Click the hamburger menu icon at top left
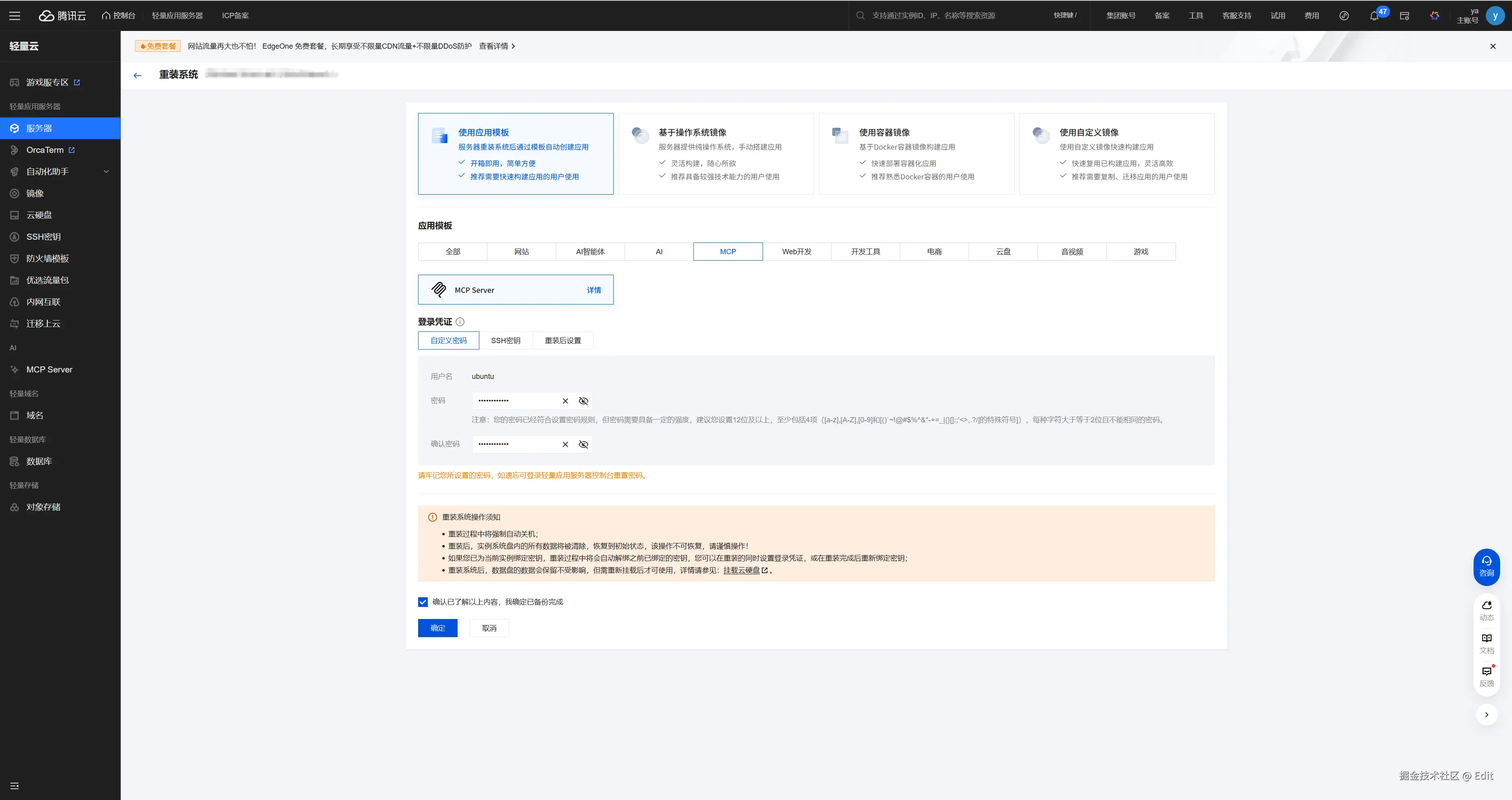The height and width of the screenshot is (800, 1512). click(14, 16)
